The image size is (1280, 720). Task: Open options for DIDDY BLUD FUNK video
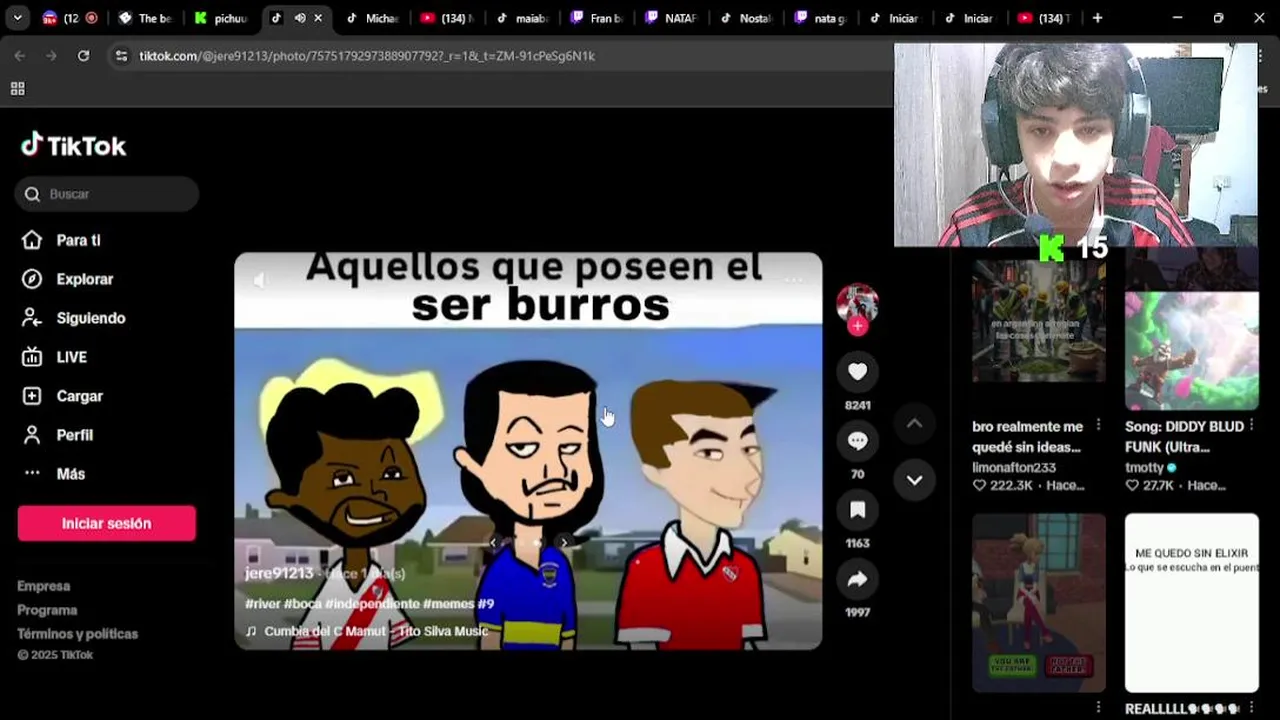[1251, 425]
